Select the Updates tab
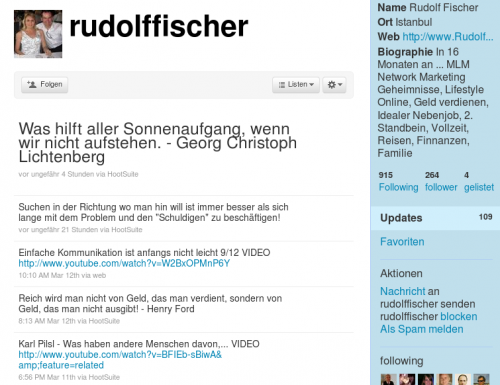The width and height of the screenshot is (500, 385). tap(435, 218)
